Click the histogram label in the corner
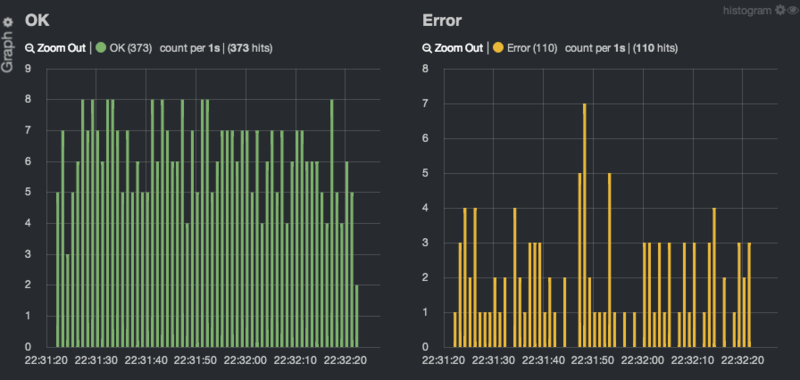 point(747,10)
